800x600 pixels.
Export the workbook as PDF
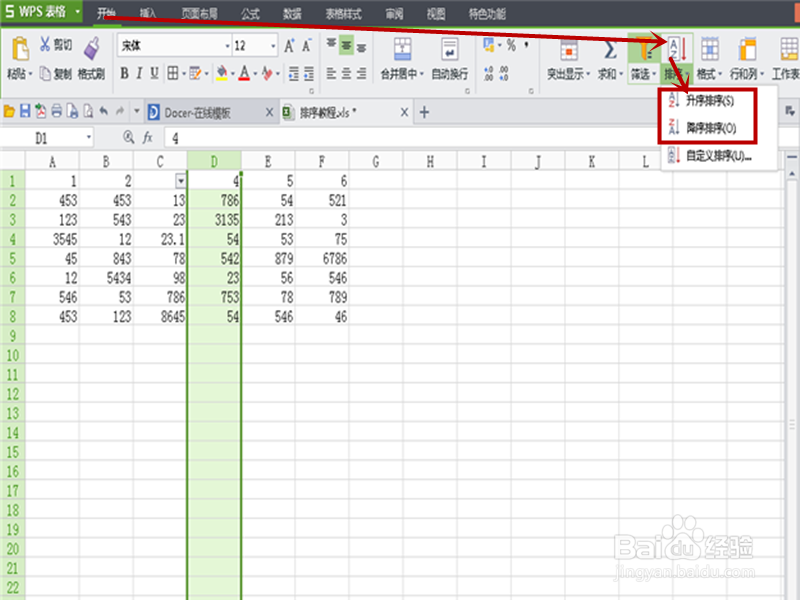coord(40,111)
